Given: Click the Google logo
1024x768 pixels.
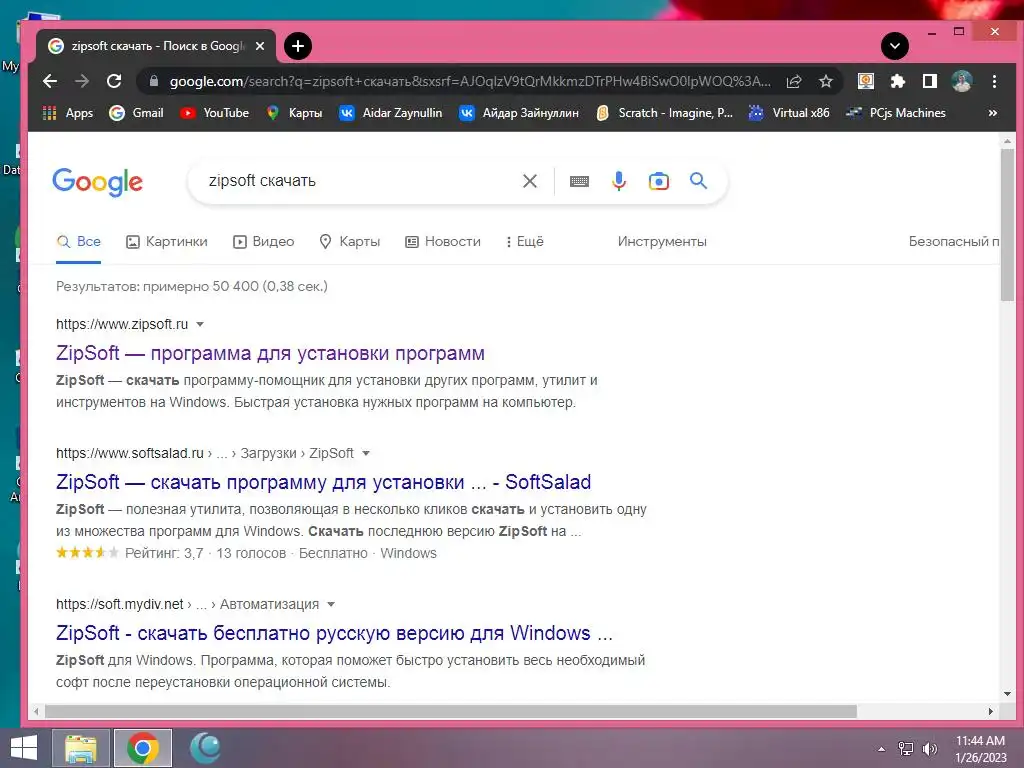Looking at the screenshot, I should coord(97,182).
